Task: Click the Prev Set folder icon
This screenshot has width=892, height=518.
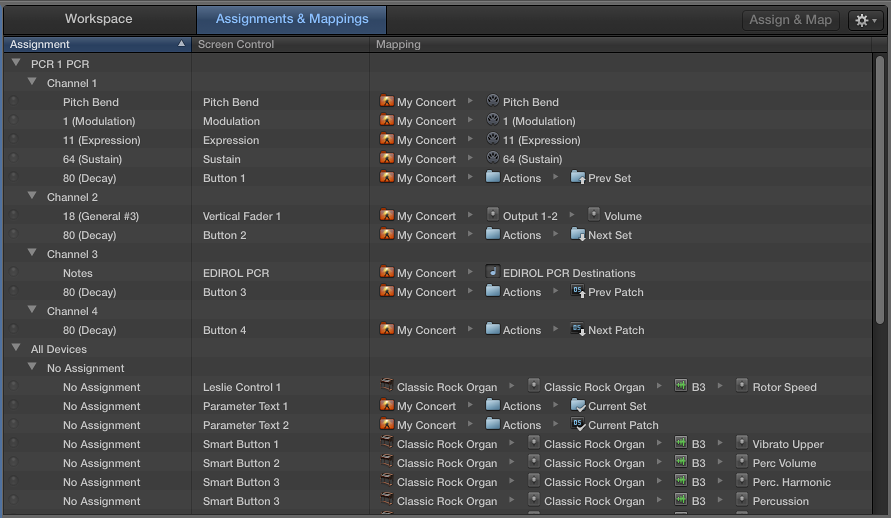Action: (578, 177)
